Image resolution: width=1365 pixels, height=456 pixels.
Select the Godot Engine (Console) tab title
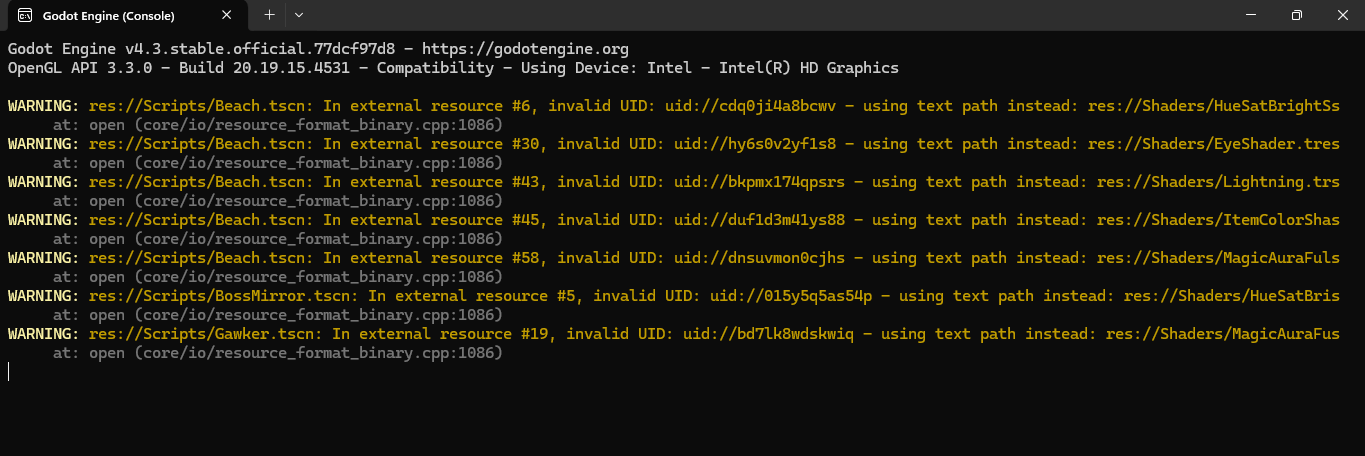(x=109, y=16)
